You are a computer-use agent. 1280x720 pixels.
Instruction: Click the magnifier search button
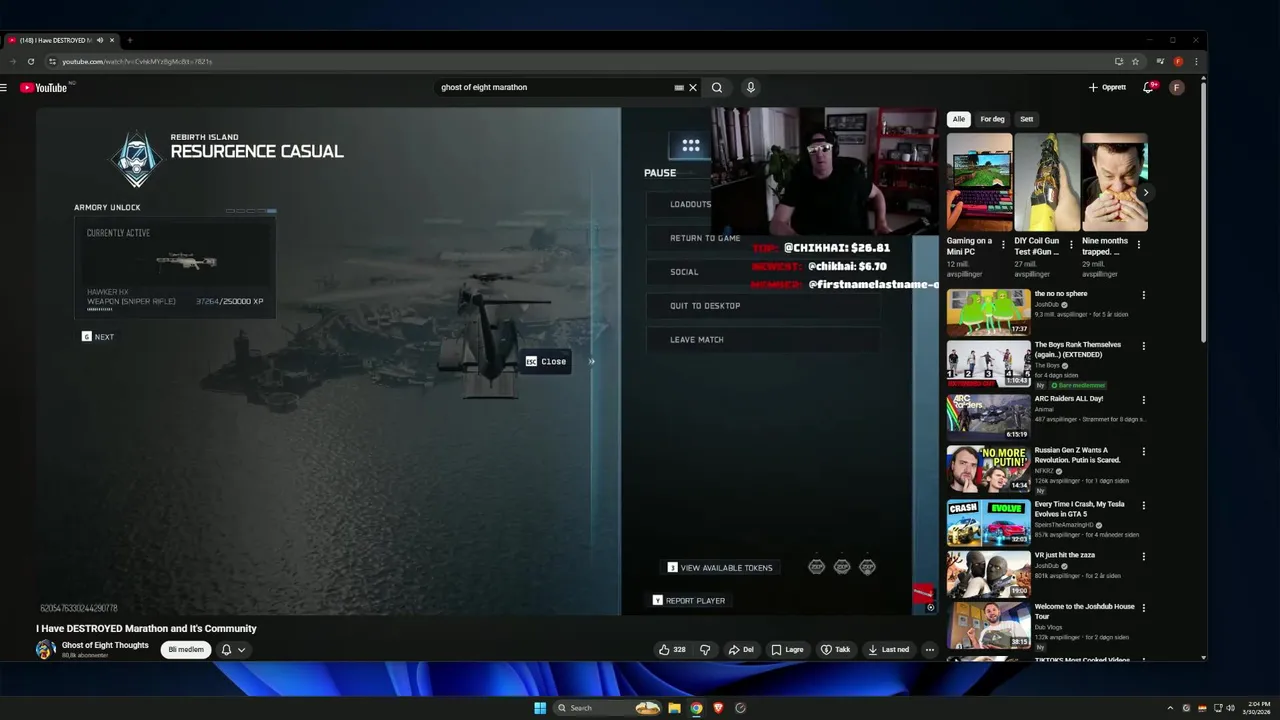click(717, 87)
